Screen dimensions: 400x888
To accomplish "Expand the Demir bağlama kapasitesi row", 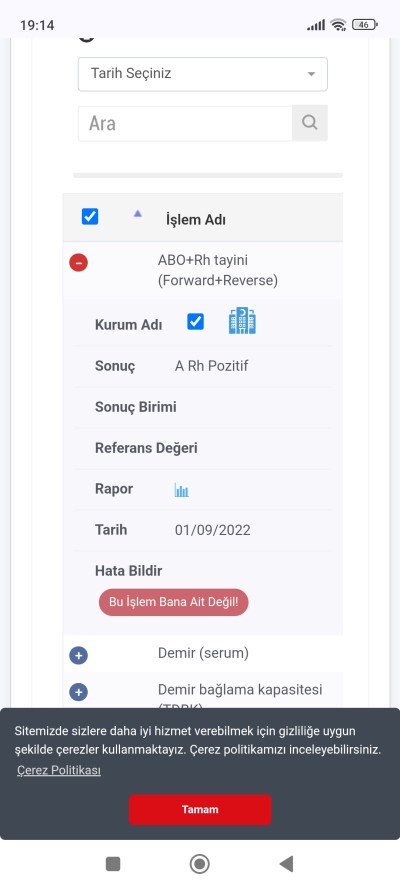I will click(x=78, y=692).
